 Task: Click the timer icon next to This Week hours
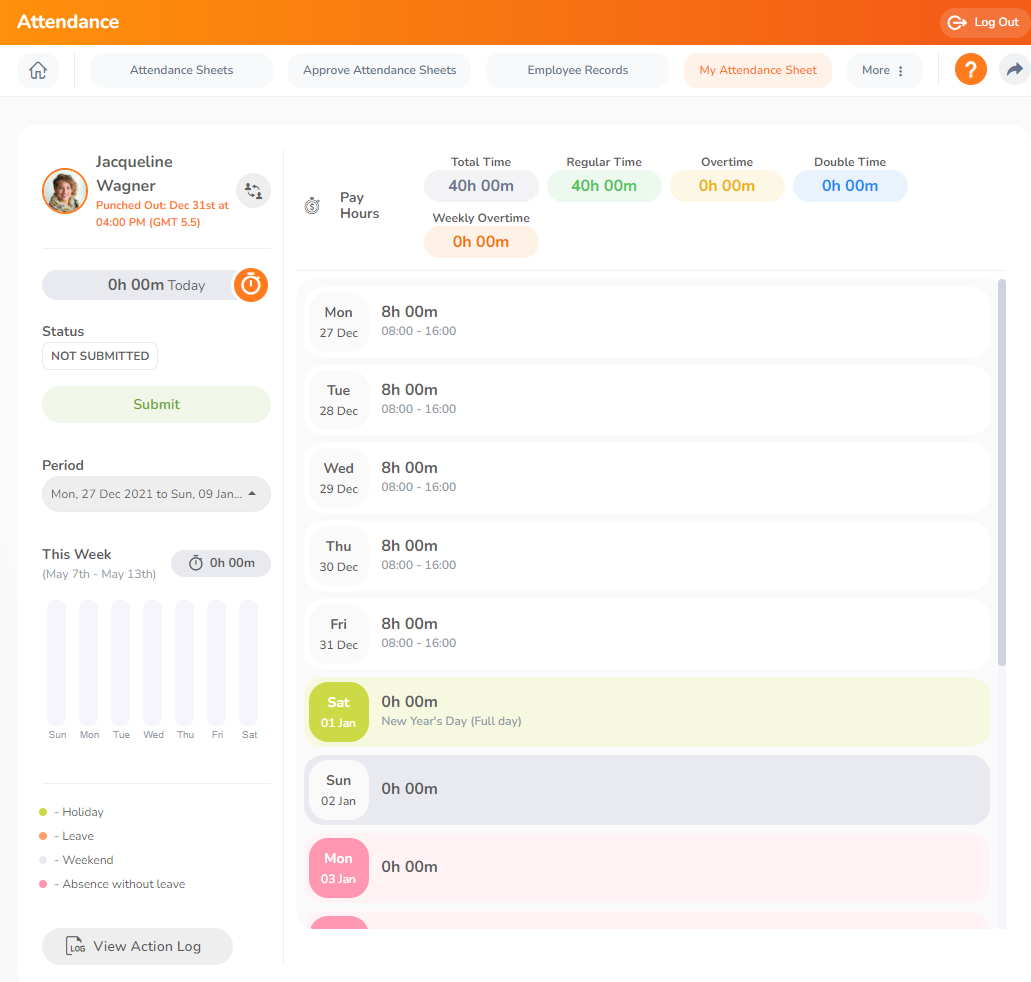pyautogui.click(x=197, y=563)
